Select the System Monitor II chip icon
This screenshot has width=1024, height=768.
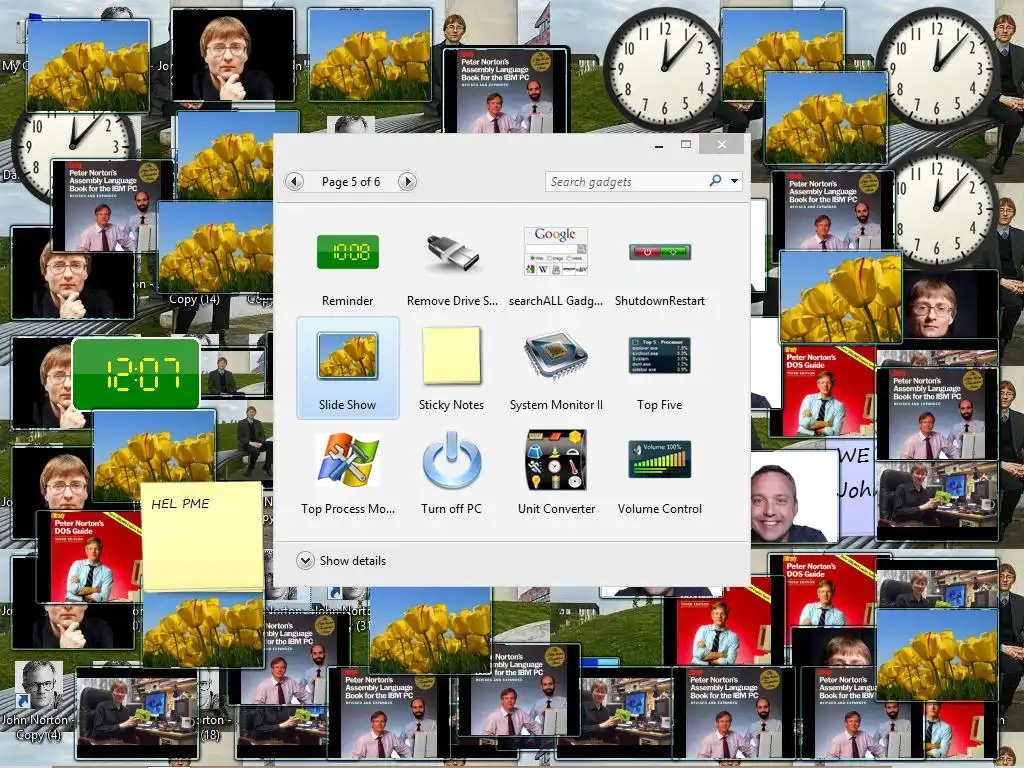pyautogui.click(x=556, y=355)
